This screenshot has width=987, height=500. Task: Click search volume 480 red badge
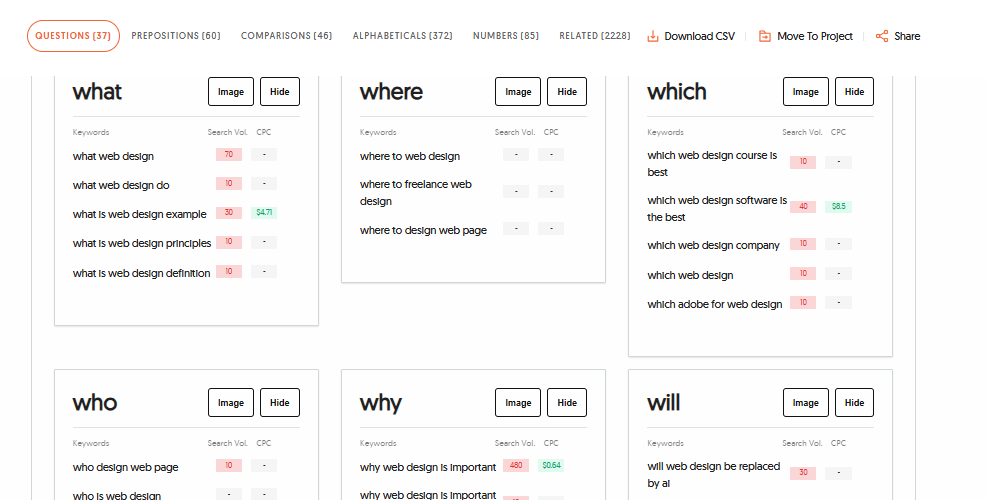[x=516, y=466]
